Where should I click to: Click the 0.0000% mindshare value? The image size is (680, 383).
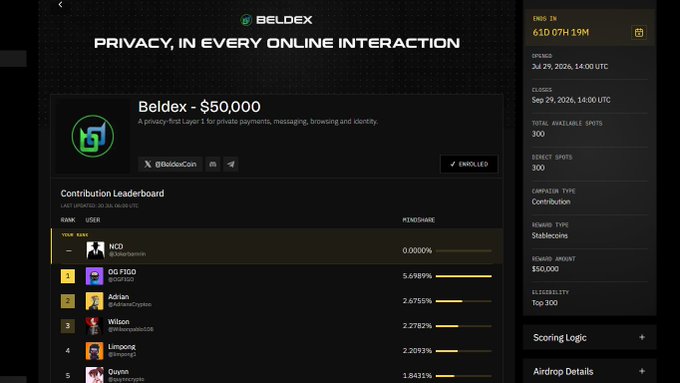point(417,250)
